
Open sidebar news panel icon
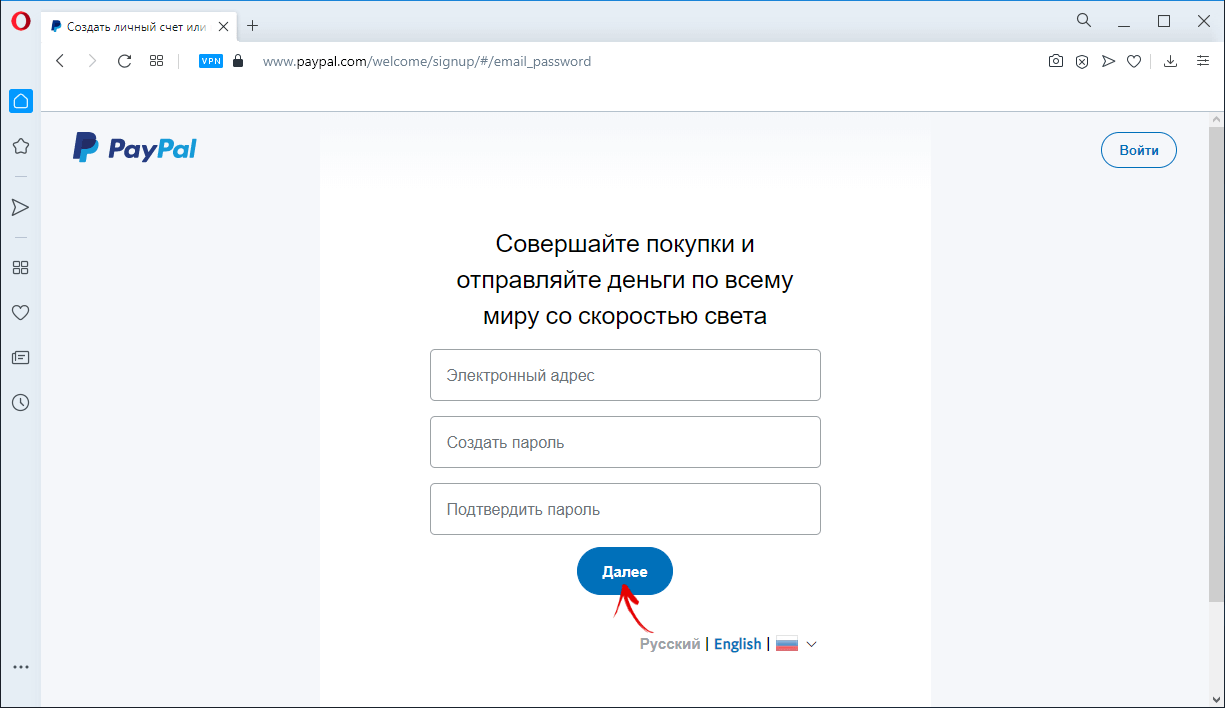pos(20,357)
